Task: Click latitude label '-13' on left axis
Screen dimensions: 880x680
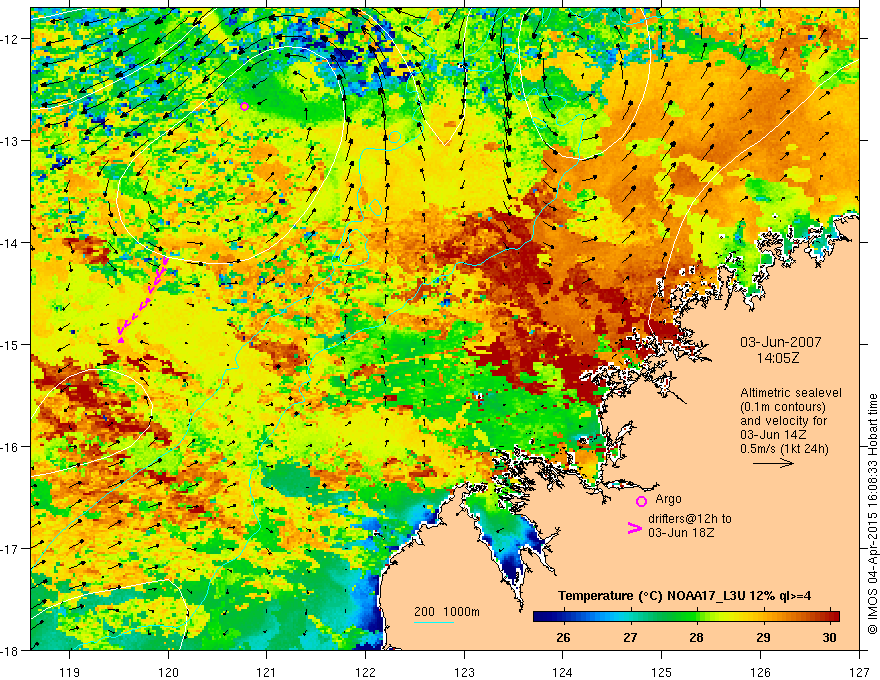Action: (11, 141)
